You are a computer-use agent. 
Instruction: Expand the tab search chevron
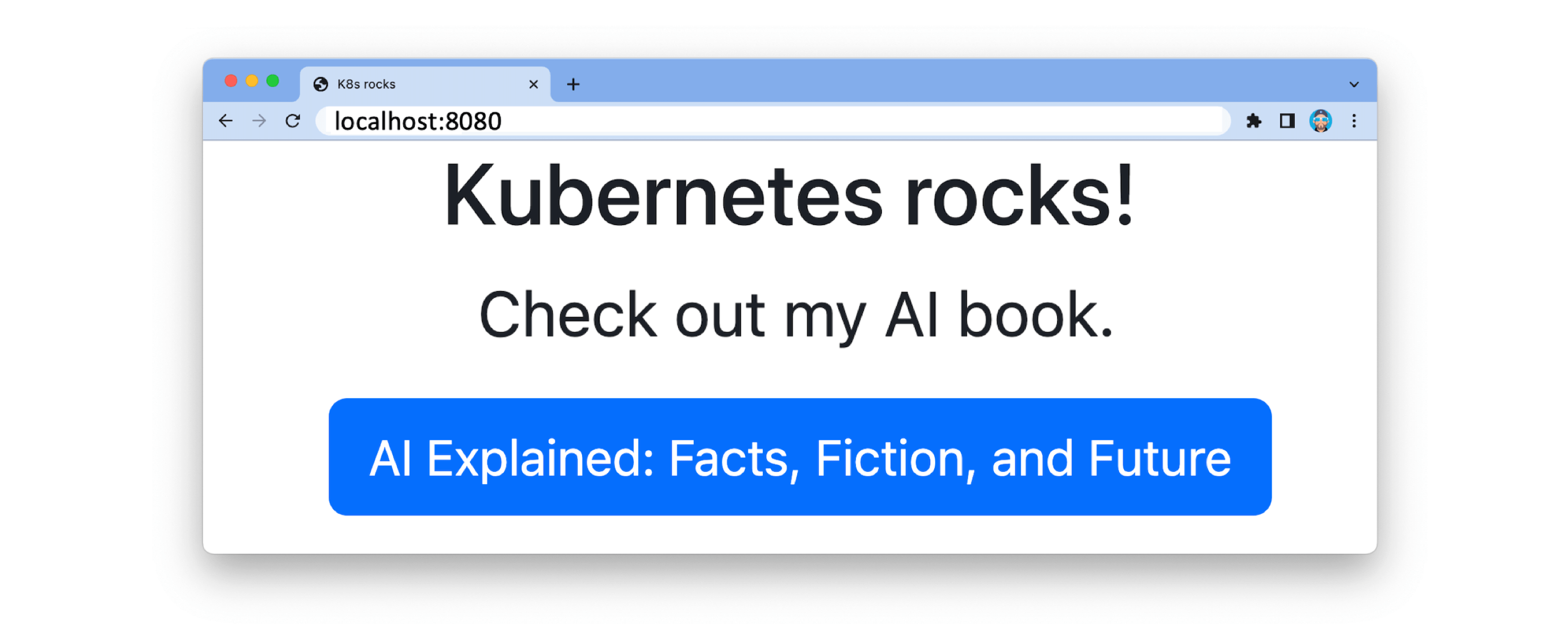point(1354,84)
